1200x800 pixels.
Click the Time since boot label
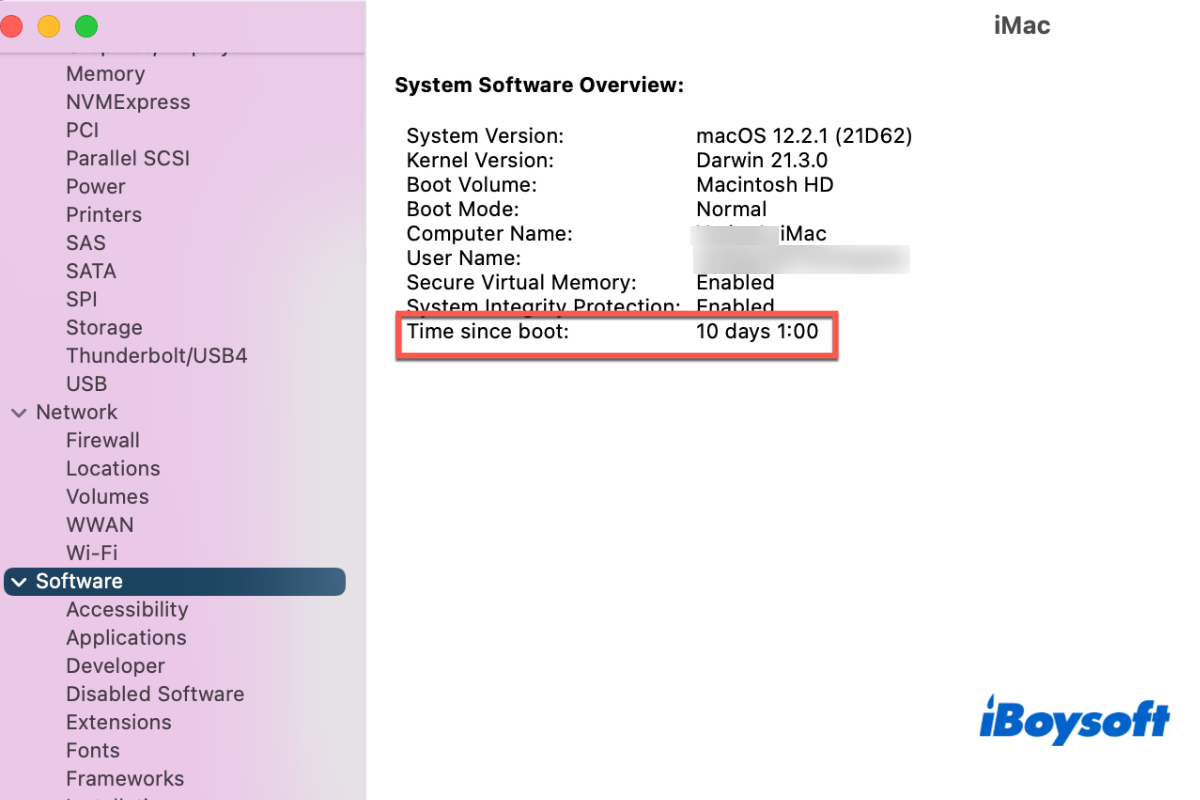[x=487, y=331]
